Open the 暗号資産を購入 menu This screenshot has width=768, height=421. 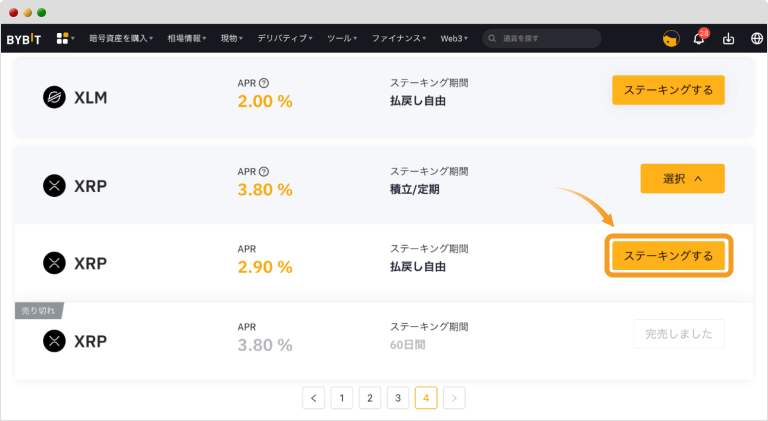(x=121, y=38)
